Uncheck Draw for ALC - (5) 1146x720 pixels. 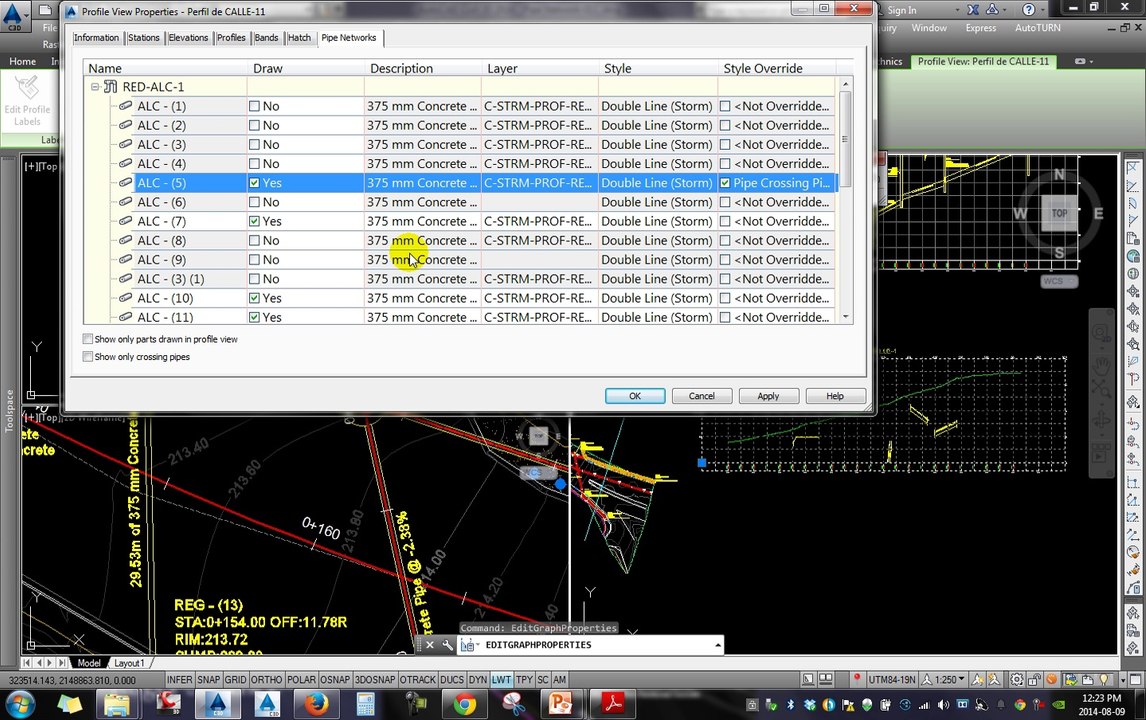click(x=254, y=183)
